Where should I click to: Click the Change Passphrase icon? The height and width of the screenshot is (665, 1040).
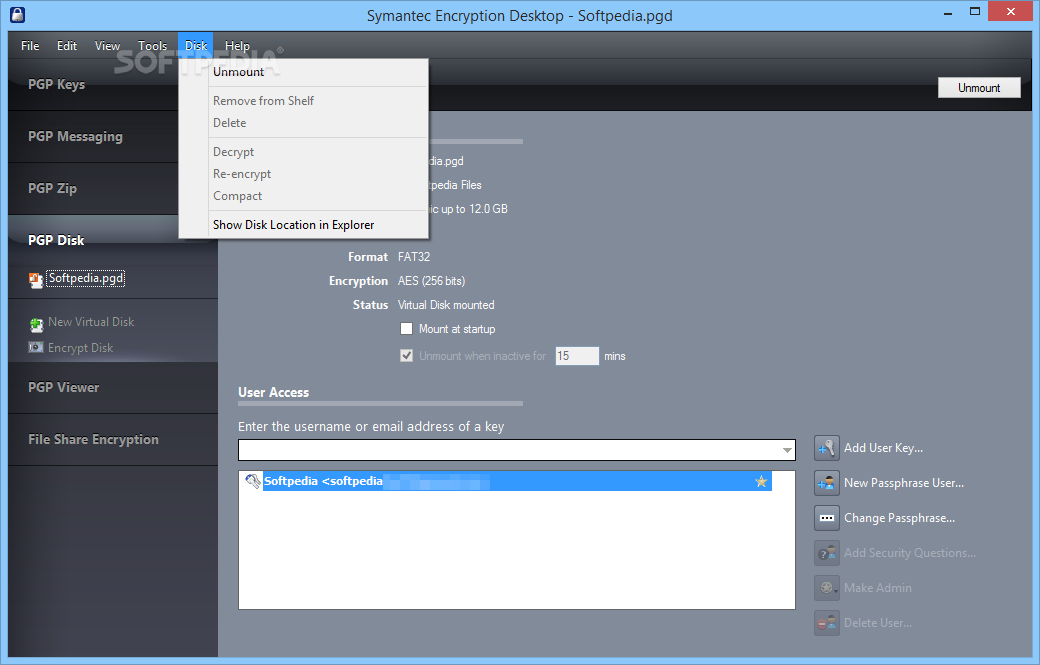[826, 518]
